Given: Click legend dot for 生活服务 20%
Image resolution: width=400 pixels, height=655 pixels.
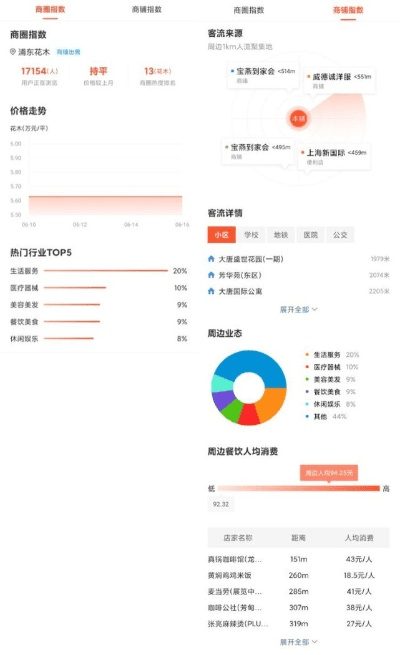Looking at the screenshot, I should click(307, 355).
